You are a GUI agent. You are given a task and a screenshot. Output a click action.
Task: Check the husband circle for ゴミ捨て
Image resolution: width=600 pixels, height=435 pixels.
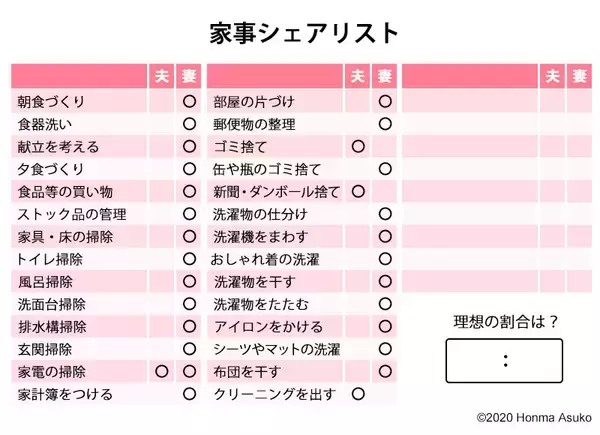coord(358,147)
